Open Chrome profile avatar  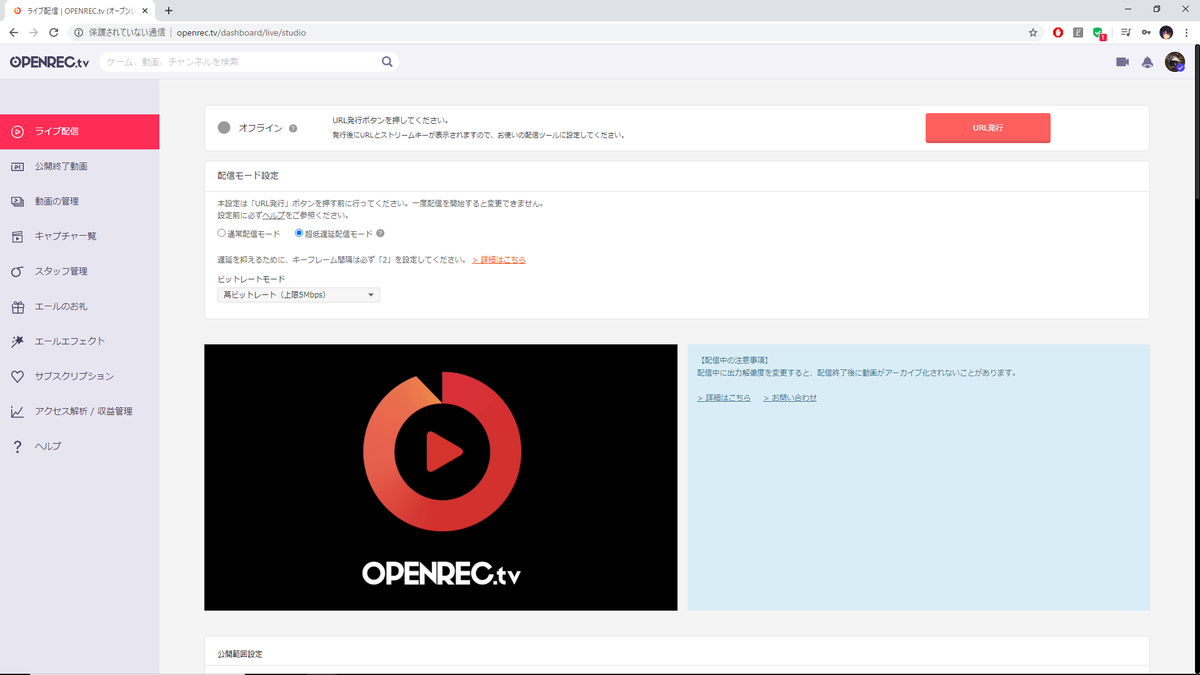coord(1166,32)
